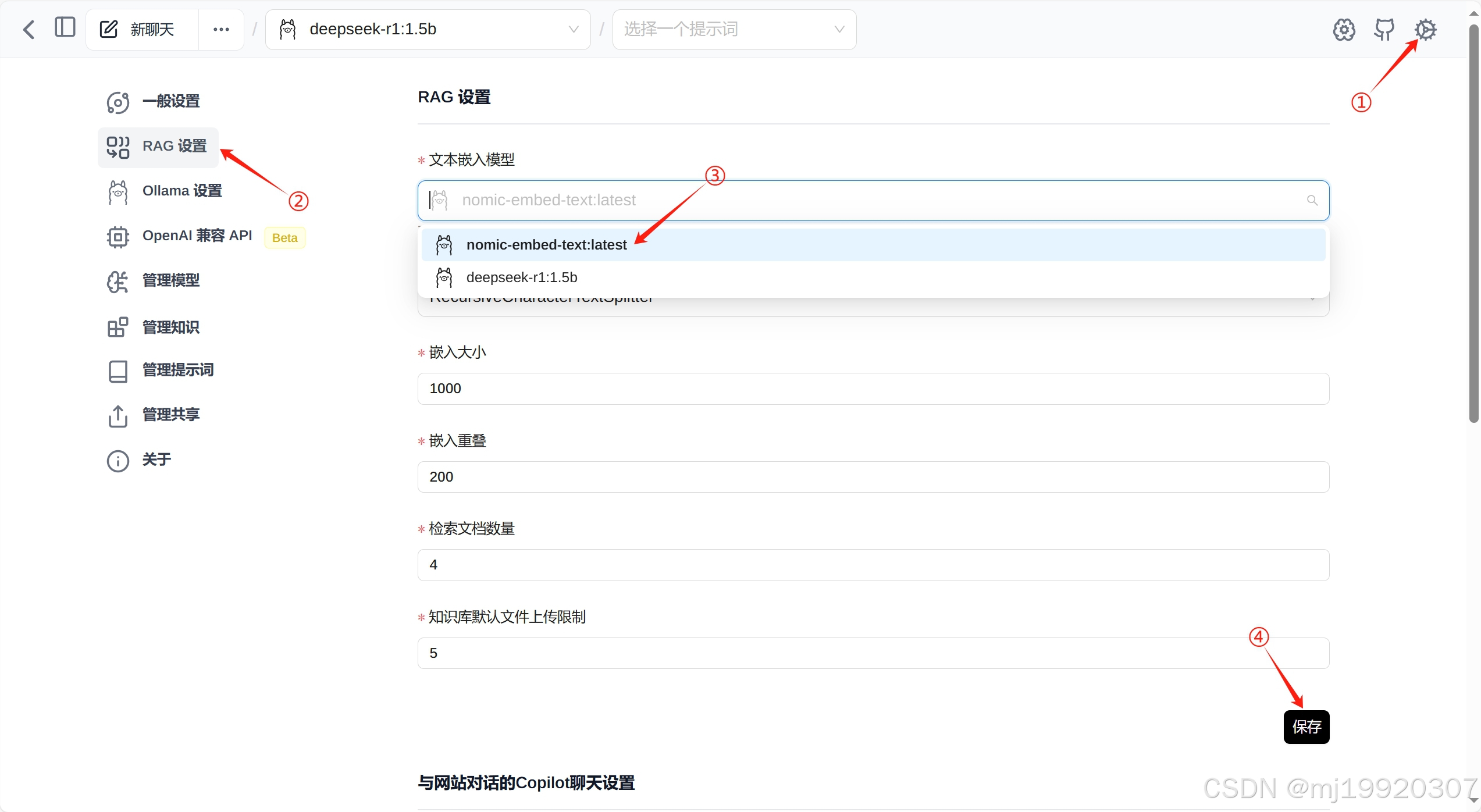Click the model settings icon beside GitHub
Screen dimensions: 1481x812
pos(1344,30)
